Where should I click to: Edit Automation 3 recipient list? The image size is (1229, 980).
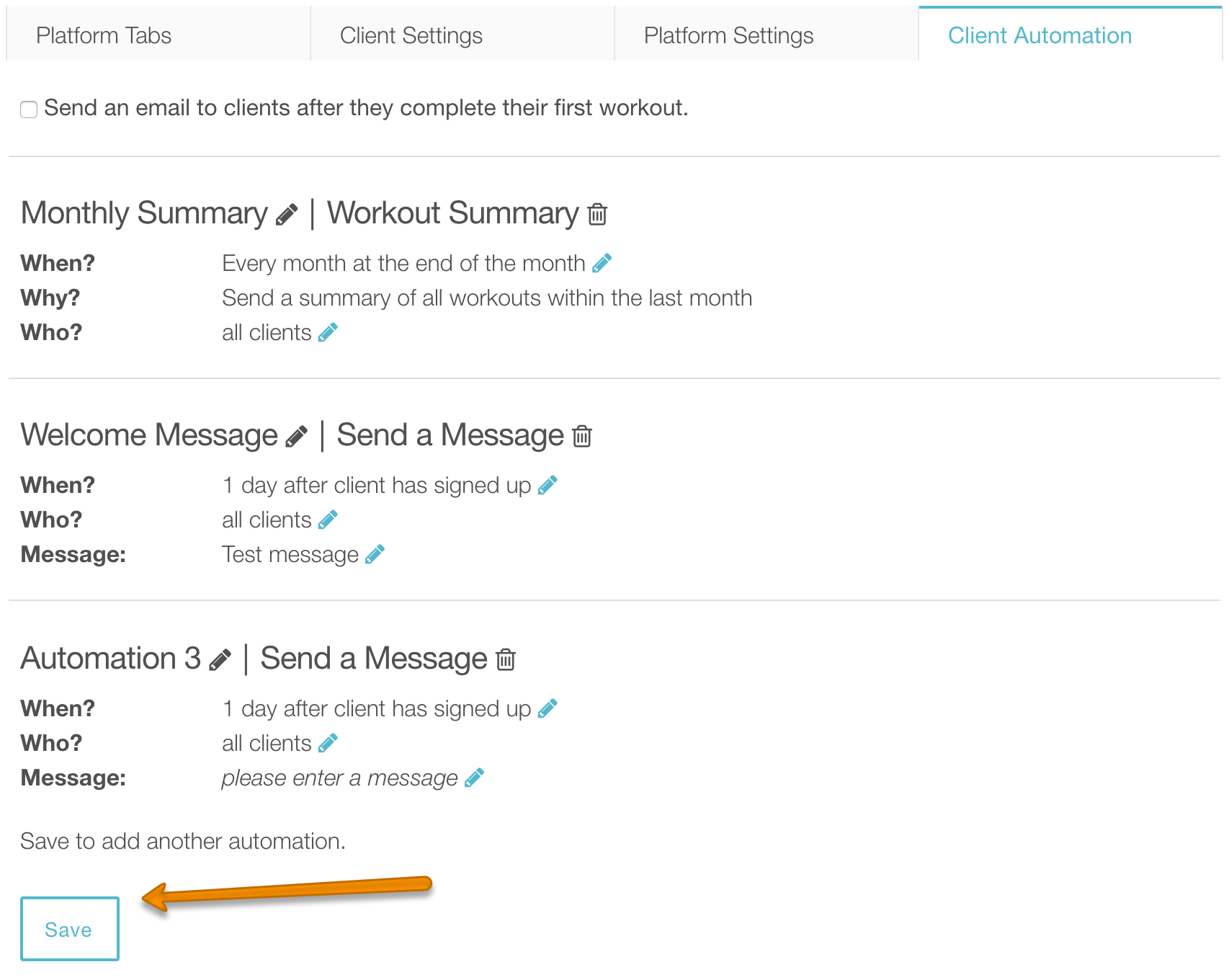coord(329,743)
